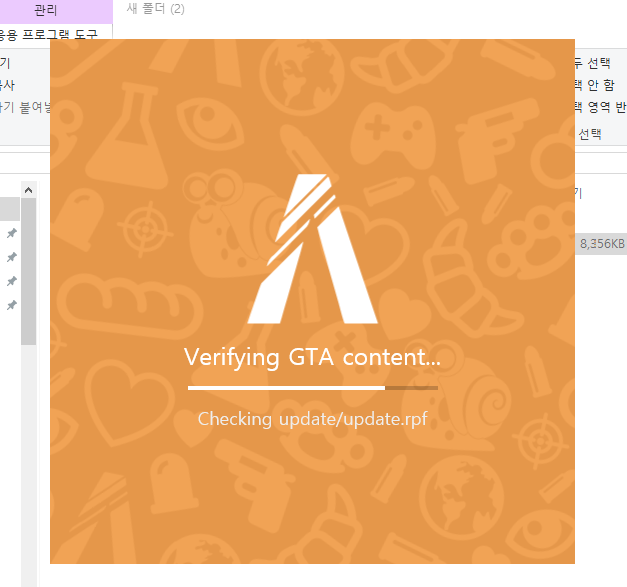Click the scroll up arrow in Explorer sidebar

(x=28, y=190)
